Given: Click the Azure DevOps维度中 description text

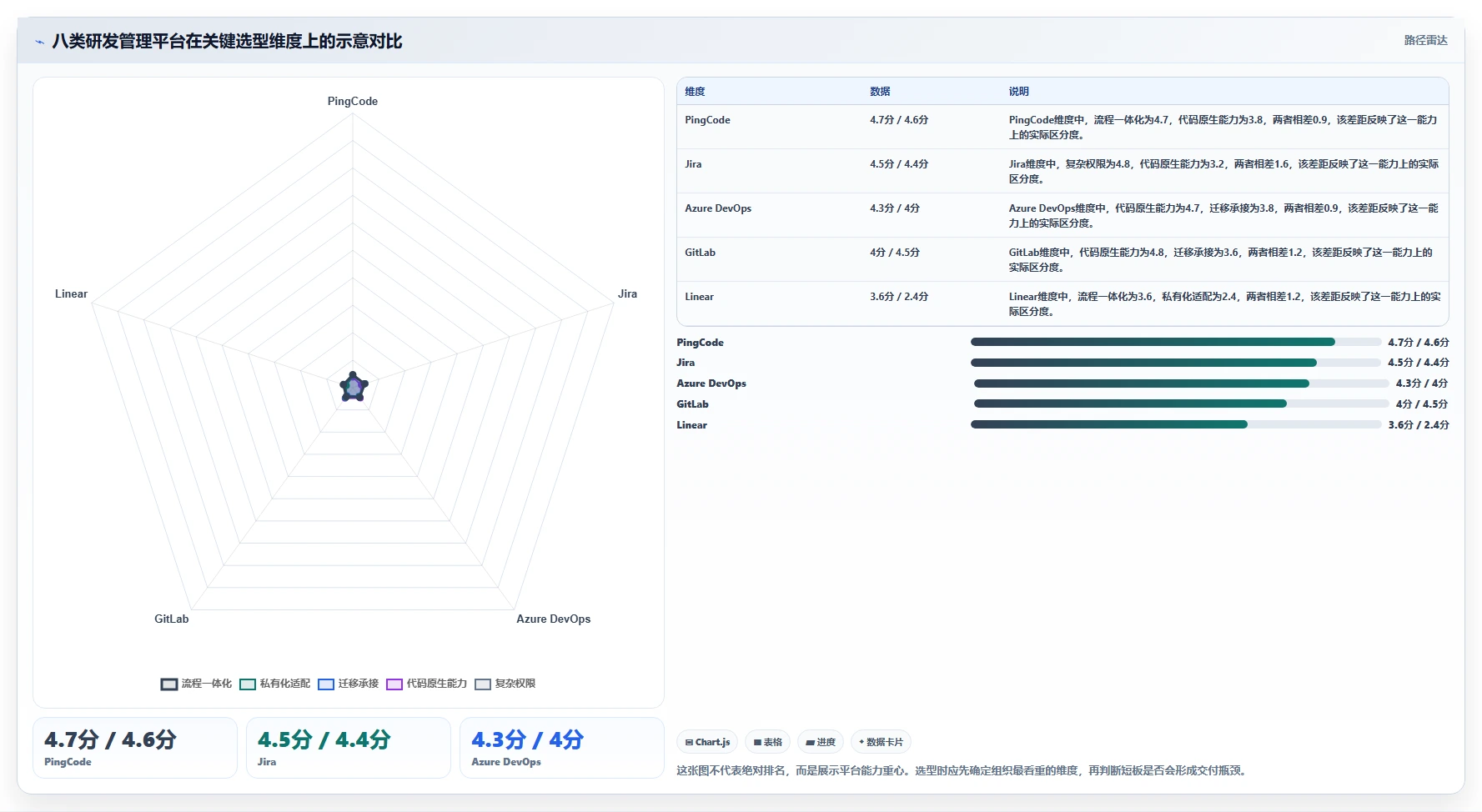Looking at the screenshot, I should click(x=1223, y=215).
